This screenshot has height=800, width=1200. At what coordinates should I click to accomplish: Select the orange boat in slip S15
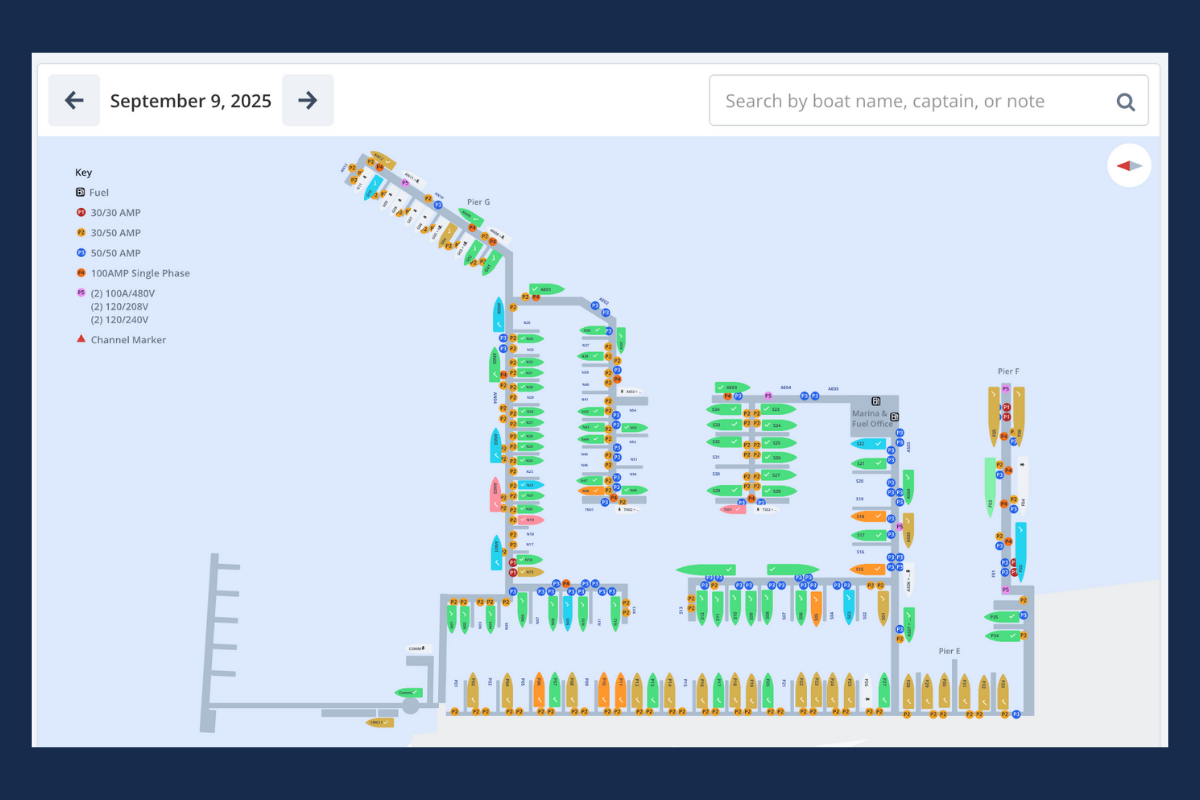tap(868, 569)
